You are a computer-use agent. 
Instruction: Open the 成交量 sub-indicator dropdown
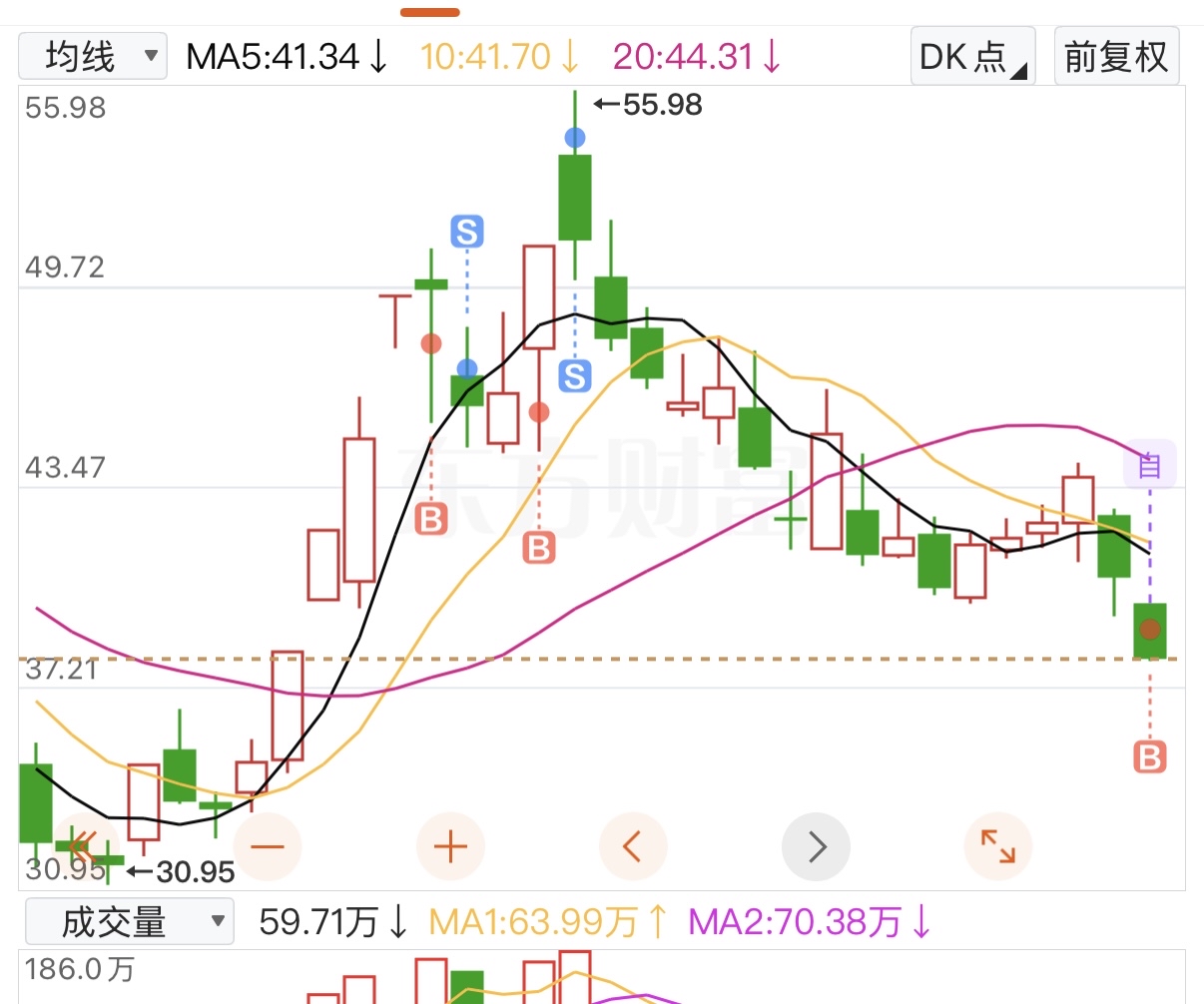129,921
